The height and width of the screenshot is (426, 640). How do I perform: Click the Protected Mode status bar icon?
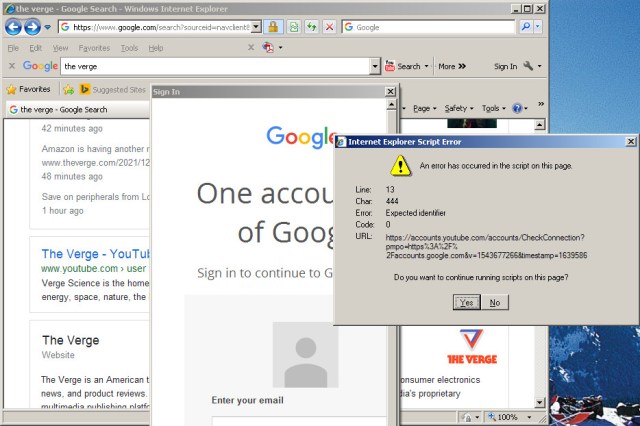[x=467, y=417]
